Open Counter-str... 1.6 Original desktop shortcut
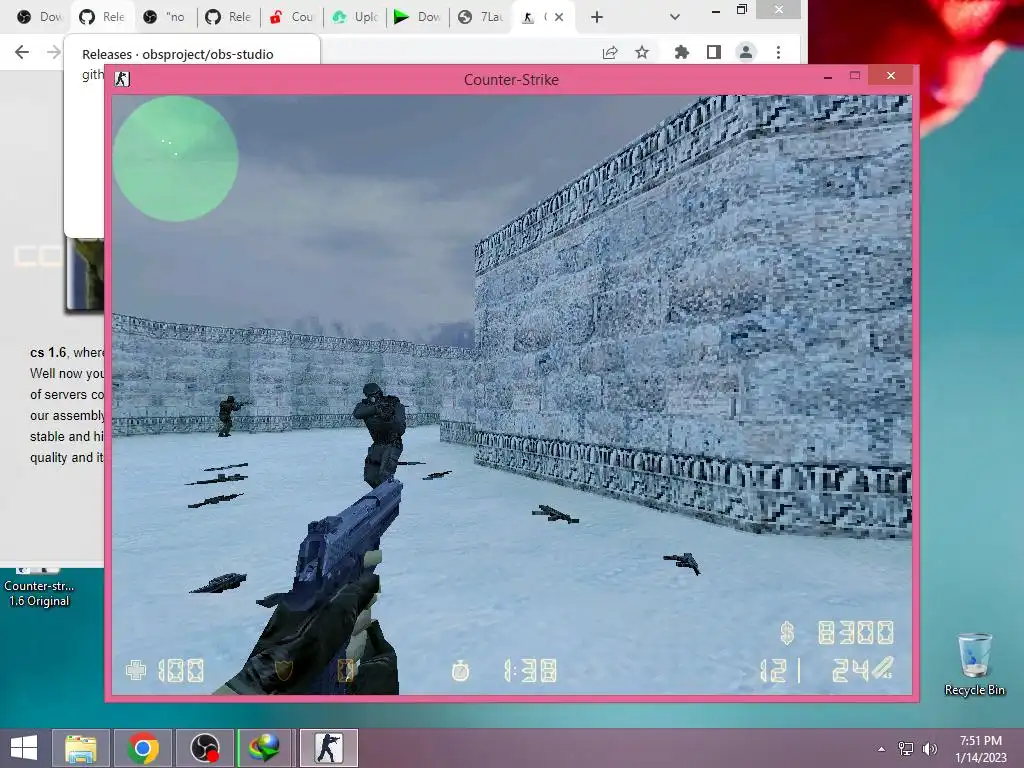This screenshot has height=768, width=1024. (x=39, y=586)
